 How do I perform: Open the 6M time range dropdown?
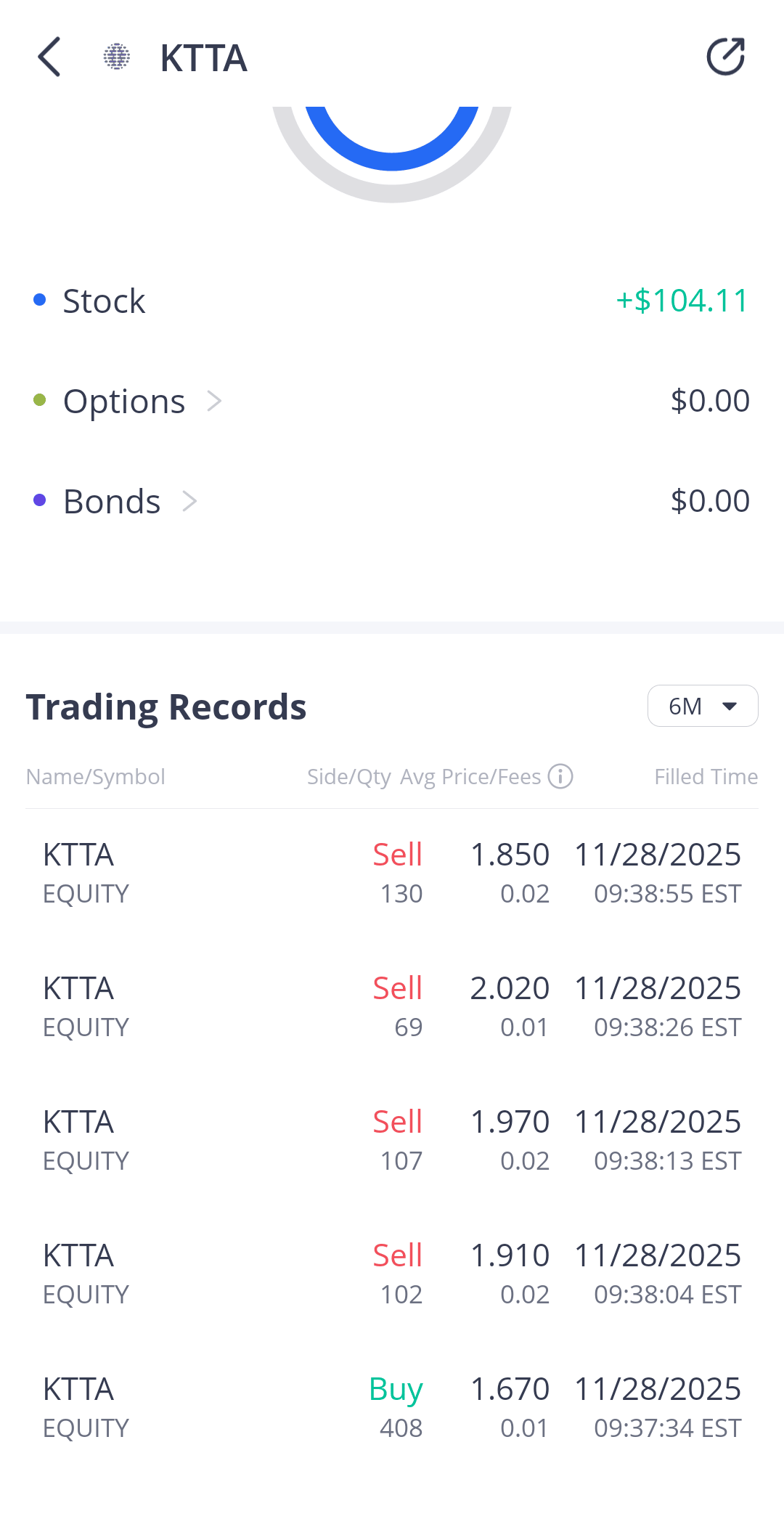coord(702,706)
